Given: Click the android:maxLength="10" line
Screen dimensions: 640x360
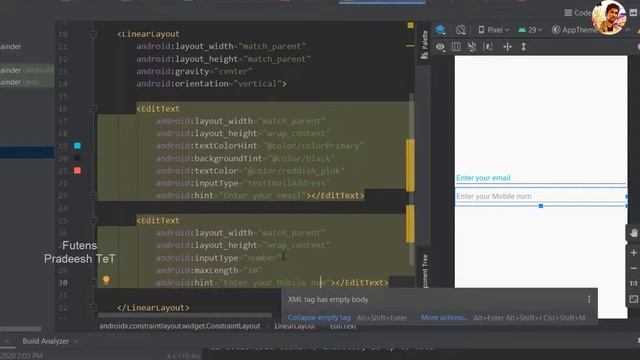Looking at the screenshot, I should click(x=209, y=270).
